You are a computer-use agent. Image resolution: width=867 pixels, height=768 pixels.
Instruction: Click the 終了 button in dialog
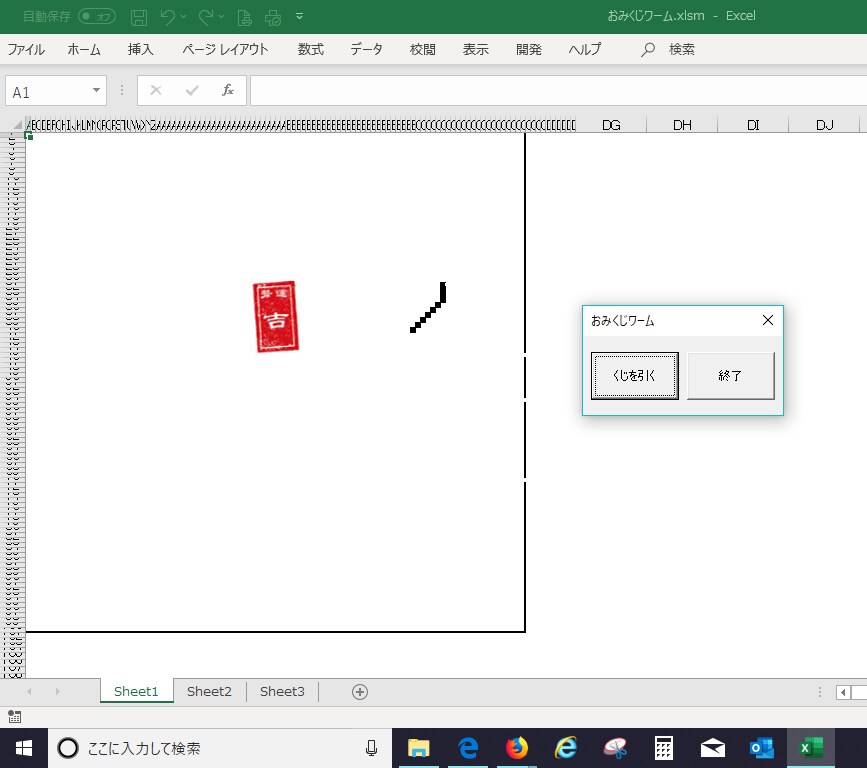pos(730,375)
